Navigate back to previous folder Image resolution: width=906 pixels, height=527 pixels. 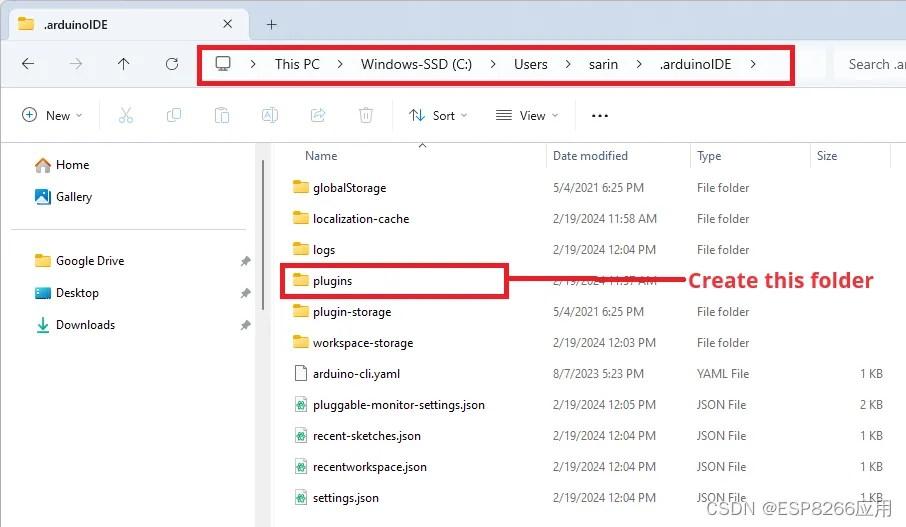click(x=28, y=64)
